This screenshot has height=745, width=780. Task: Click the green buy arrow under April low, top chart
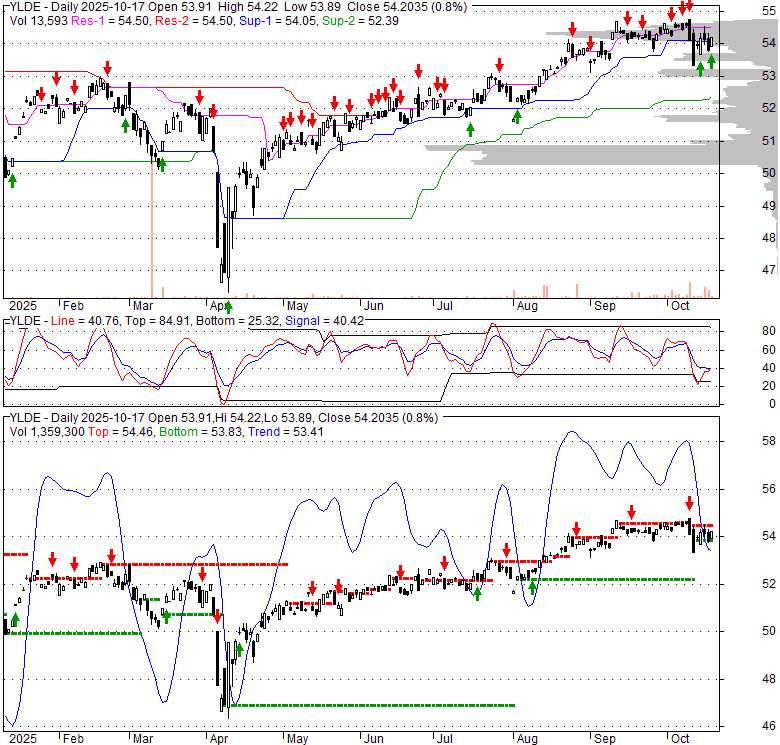[228, 306]
